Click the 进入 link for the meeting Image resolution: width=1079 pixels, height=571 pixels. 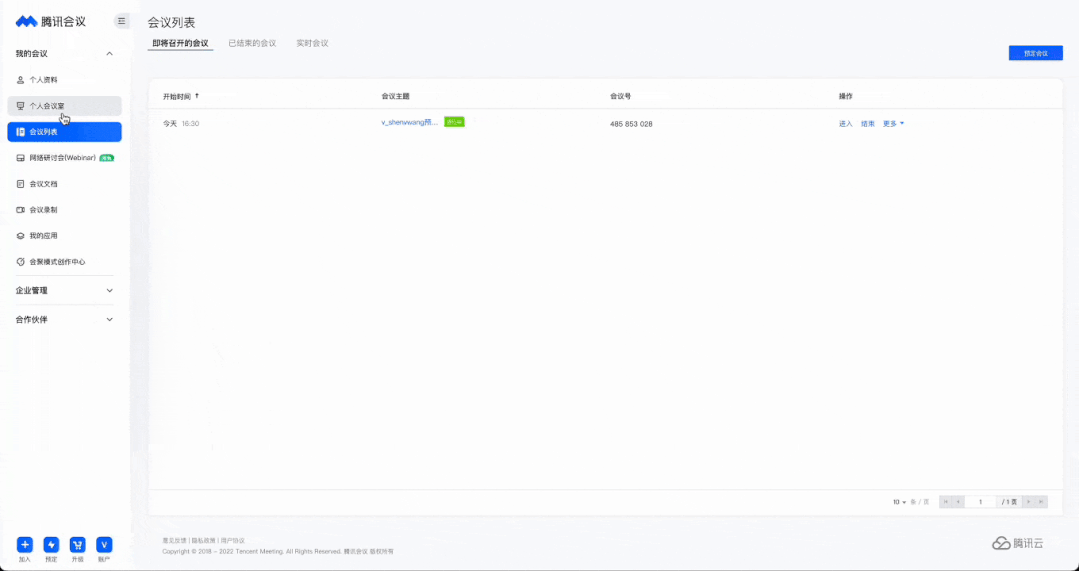click(845, 124)
